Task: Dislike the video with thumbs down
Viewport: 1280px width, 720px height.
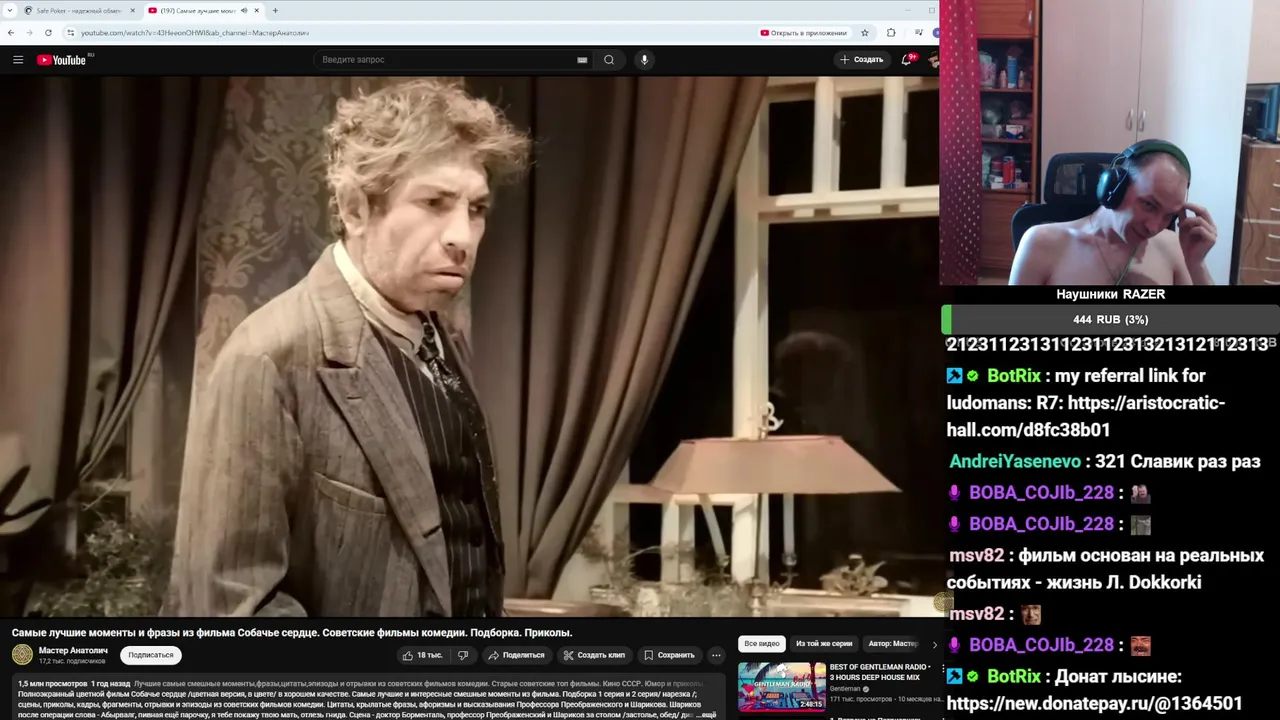Action: (x=463, y=655)
